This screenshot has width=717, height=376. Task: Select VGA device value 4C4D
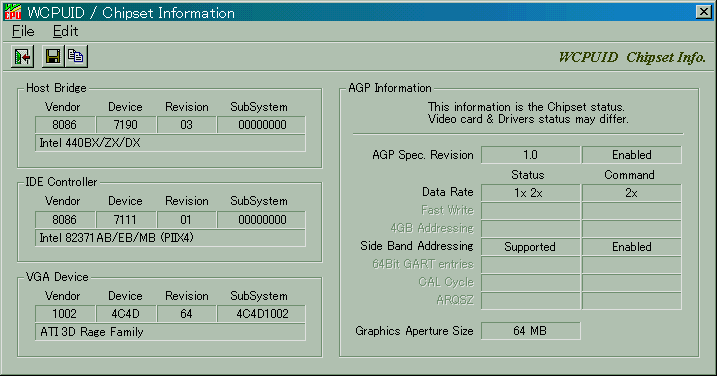126,314
